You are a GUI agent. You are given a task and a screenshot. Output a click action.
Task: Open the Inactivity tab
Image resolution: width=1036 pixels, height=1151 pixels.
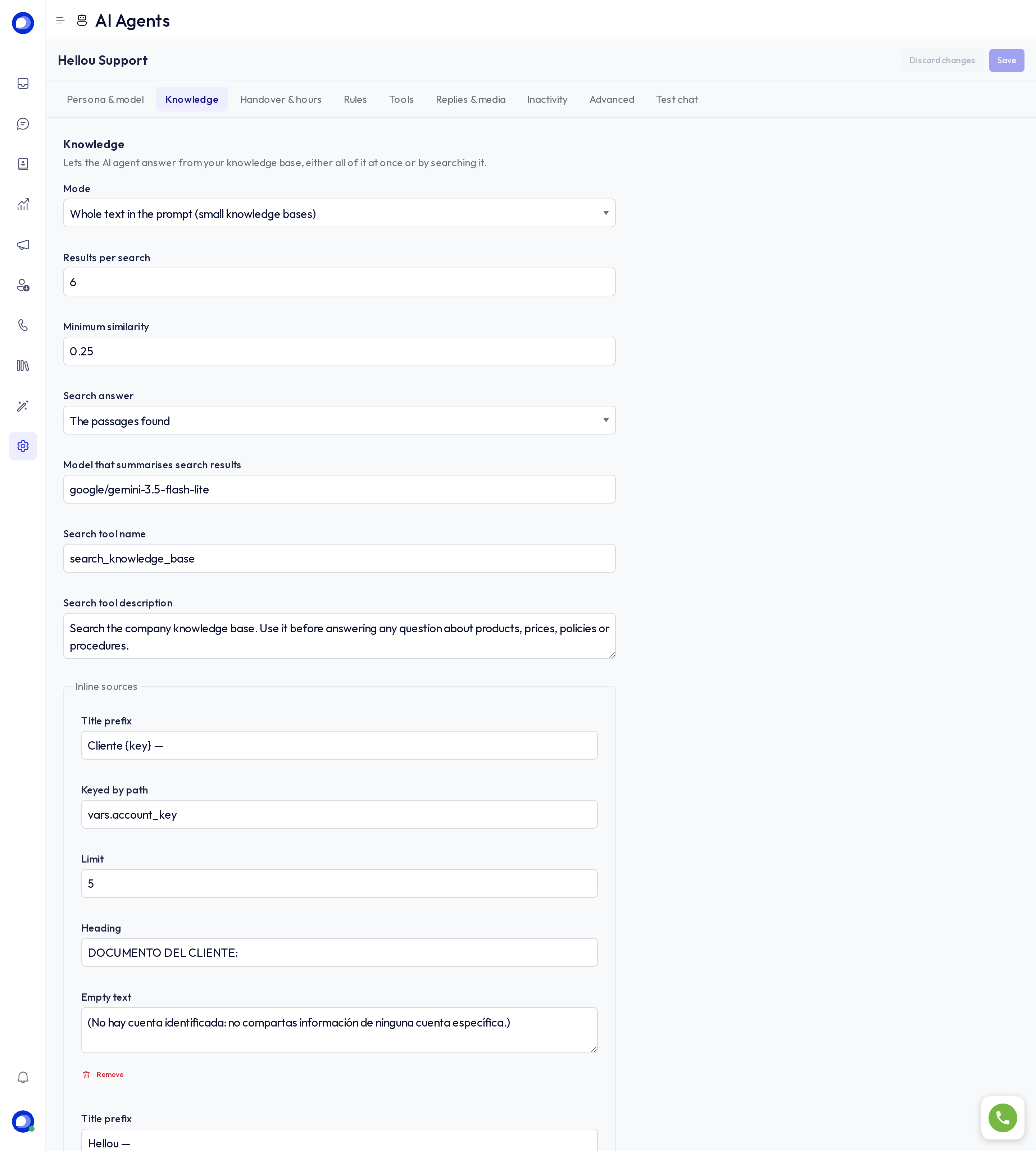(547, 100)
